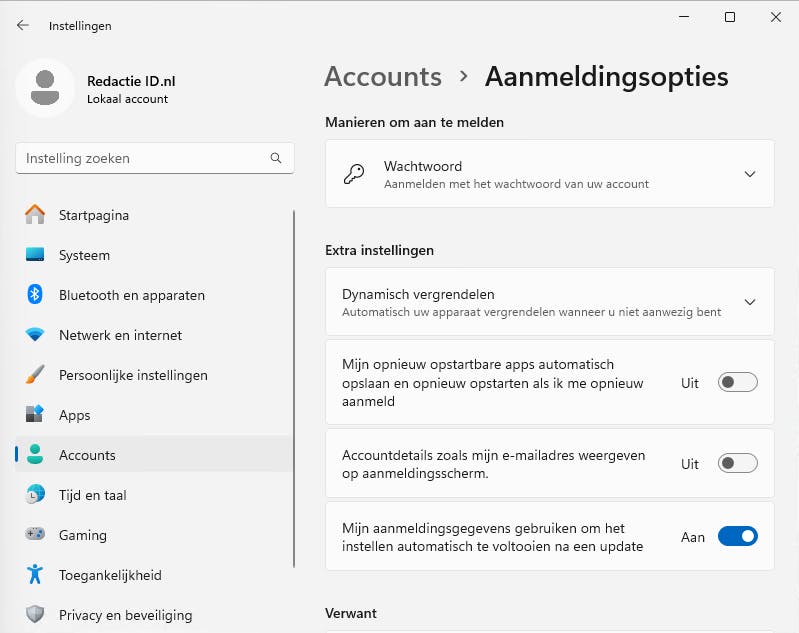Click the Startpagina home icon
The image size is (799, 633).
click(x=35, y=215)
